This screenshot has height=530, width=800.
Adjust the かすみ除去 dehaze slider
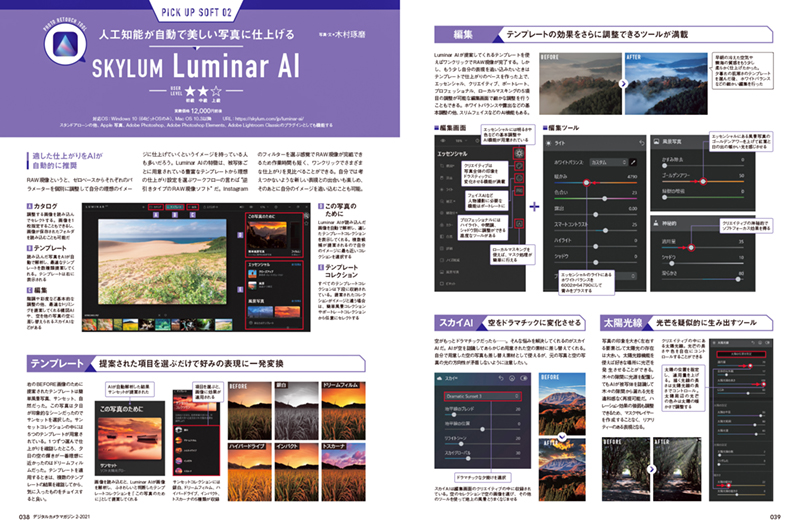coord(703,166)
